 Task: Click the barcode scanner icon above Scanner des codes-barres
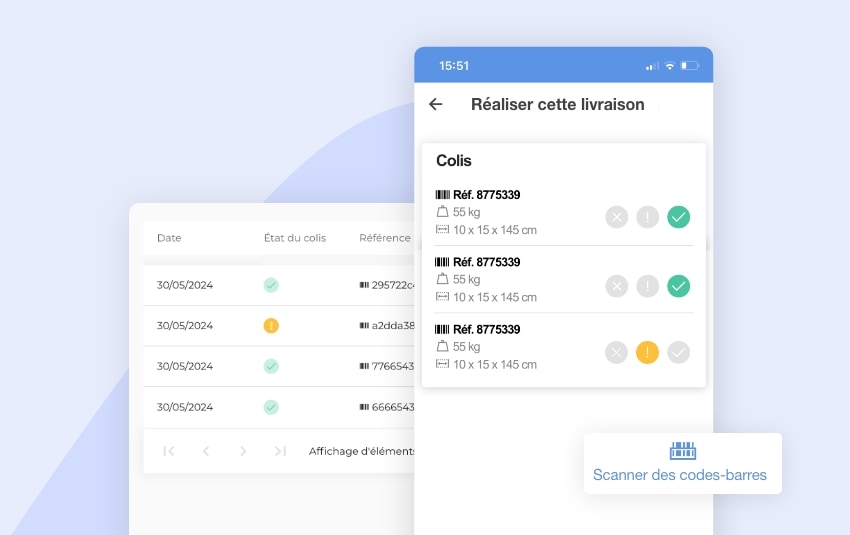tap(682, 451)
